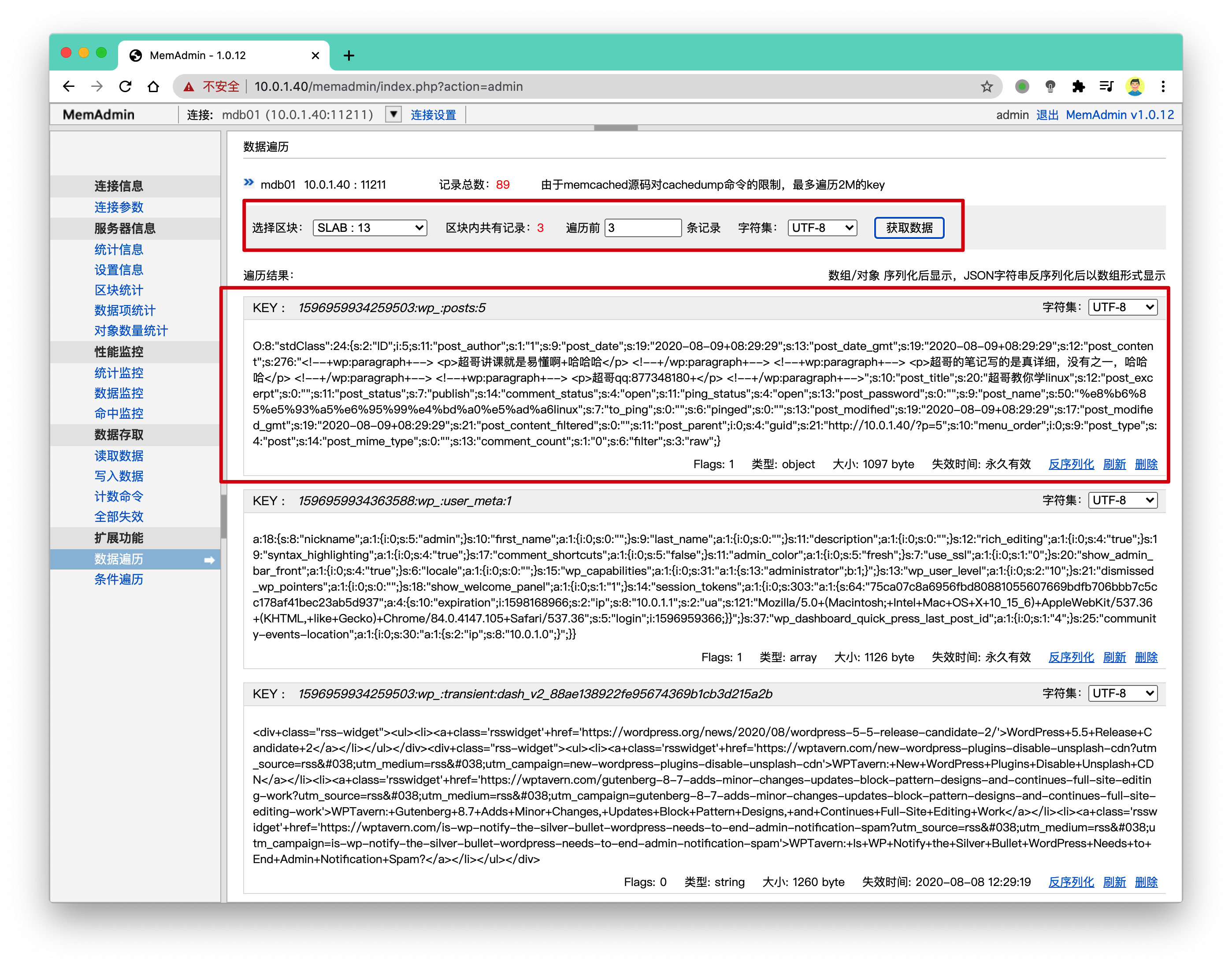Open 命中监控 in the sidebar
This screenshot has height=968, width=1232.
[119, 414]
